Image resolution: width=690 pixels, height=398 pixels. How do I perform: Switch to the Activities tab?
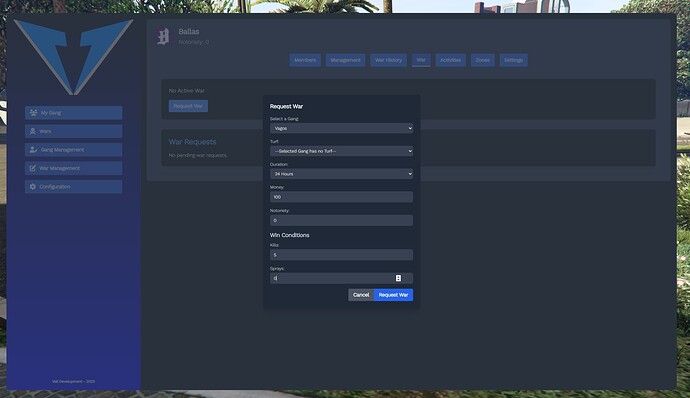(451, 60)
